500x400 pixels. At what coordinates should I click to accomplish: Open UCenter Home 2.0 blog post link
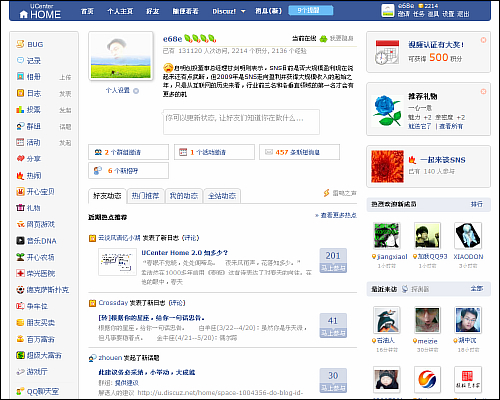[185, 253]
